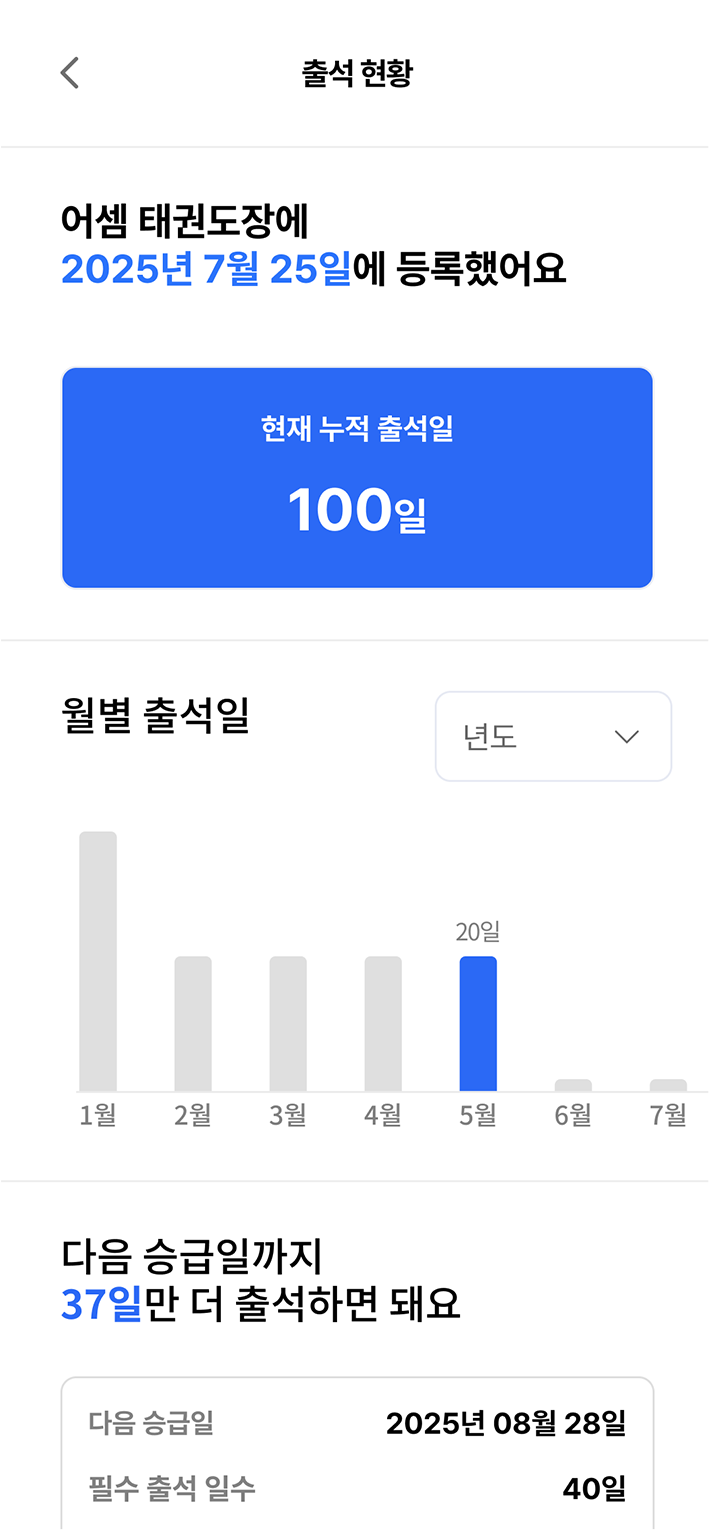This screenshot has width=709, height=1530.
Task: Tap the 5월 month label
Action: click(478, 1115)
